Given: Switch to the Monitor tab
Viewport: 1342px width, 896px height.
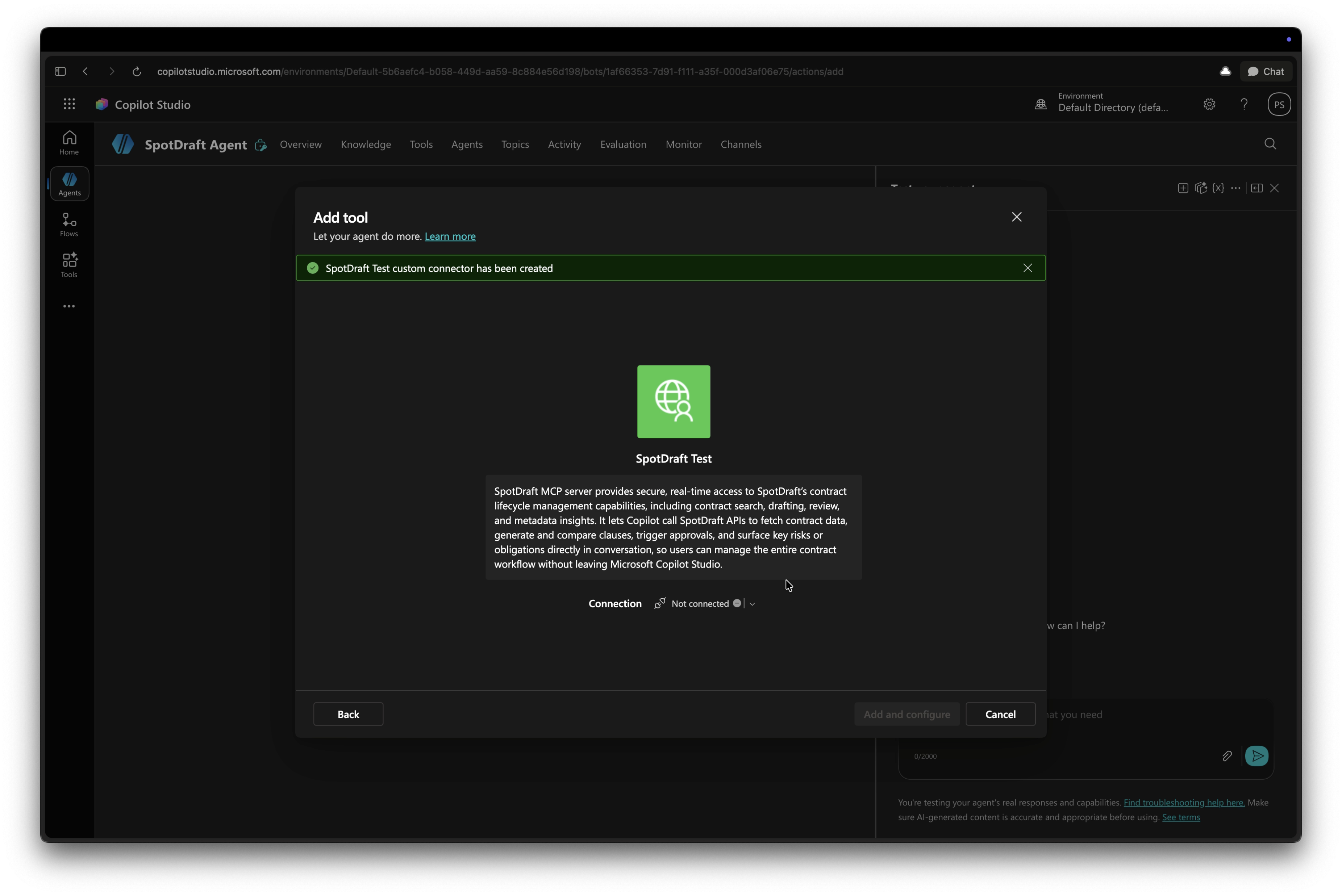Looking at the screenshot, I should click(x=684, y=145).
